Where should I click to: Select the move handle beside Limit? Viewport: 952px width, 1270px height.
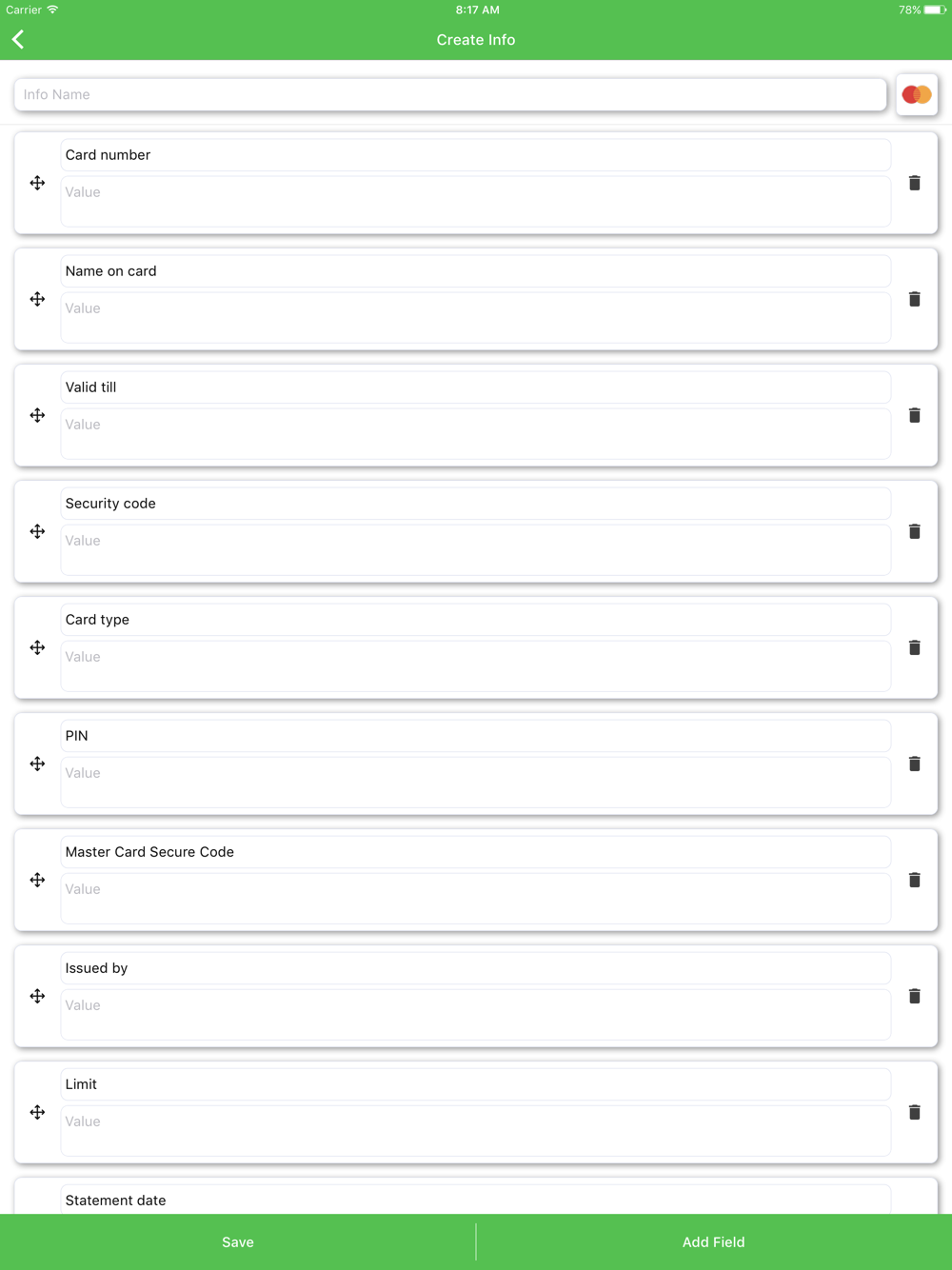tap(37, 1112)
